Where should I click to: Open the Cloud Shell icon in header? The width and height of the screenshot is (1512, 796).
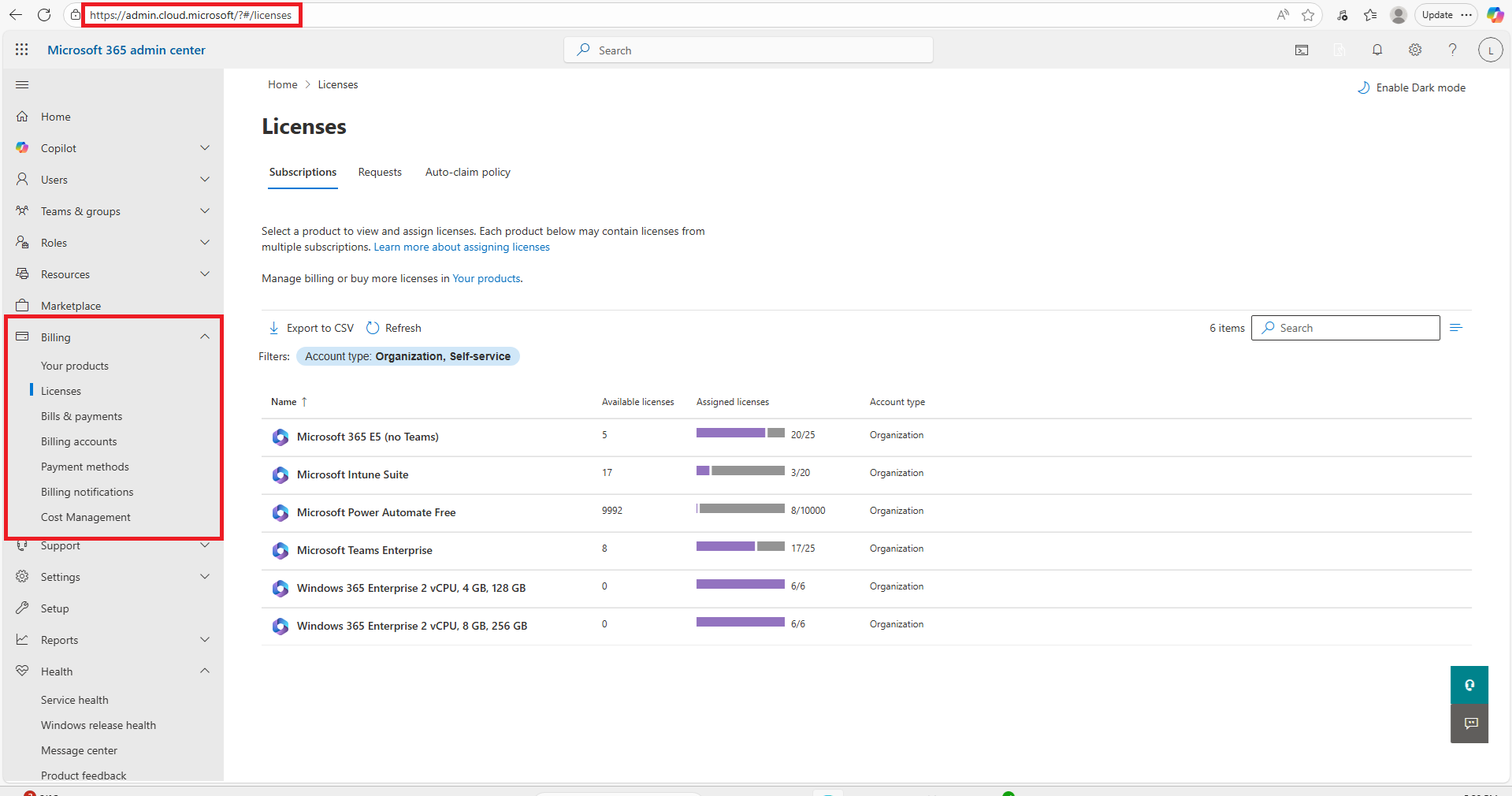point(1302,50)
